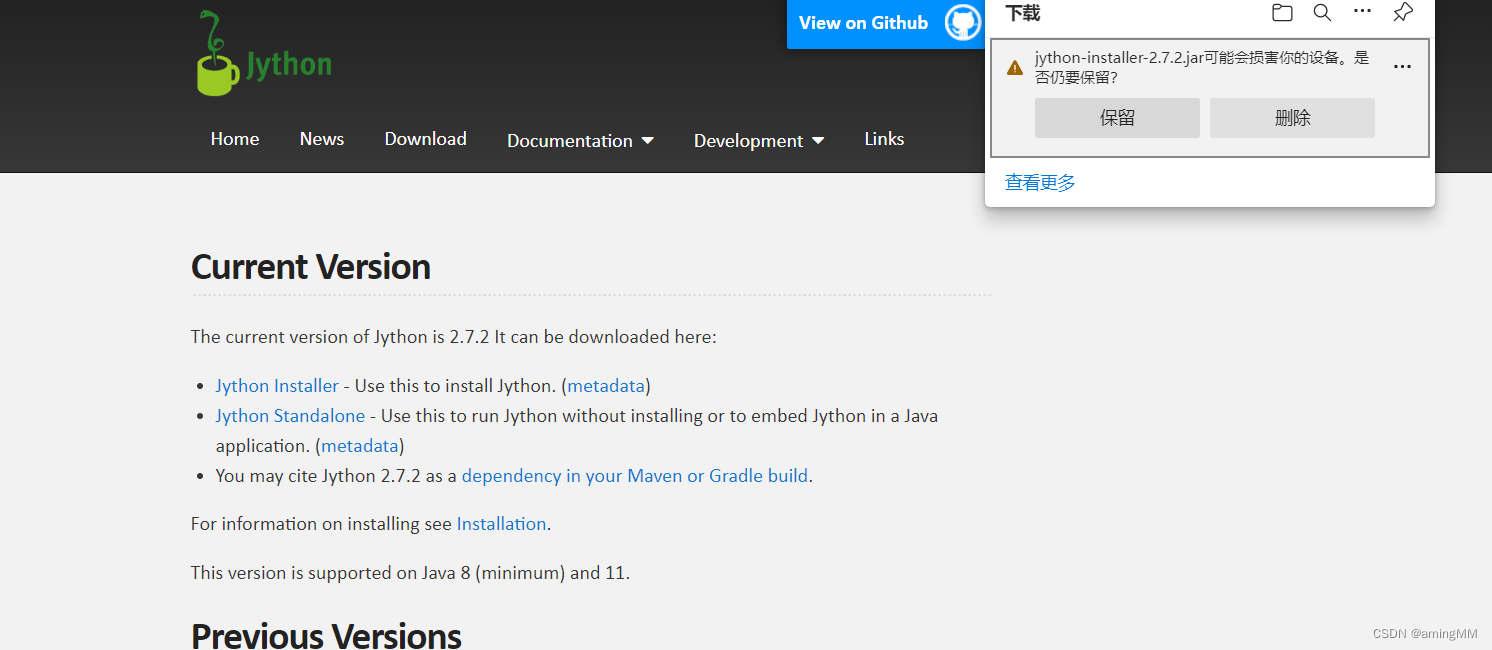
Task: Open the Jython Standalone link
Action: (x=292, y=416)
